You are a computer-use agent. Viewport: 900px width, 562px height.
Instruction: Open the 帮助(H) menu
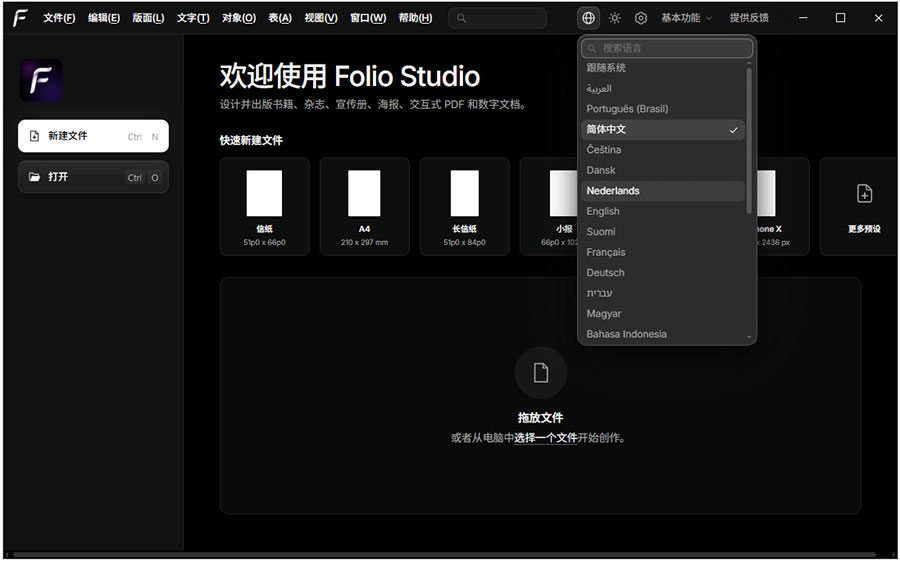[x=415, y=18]
